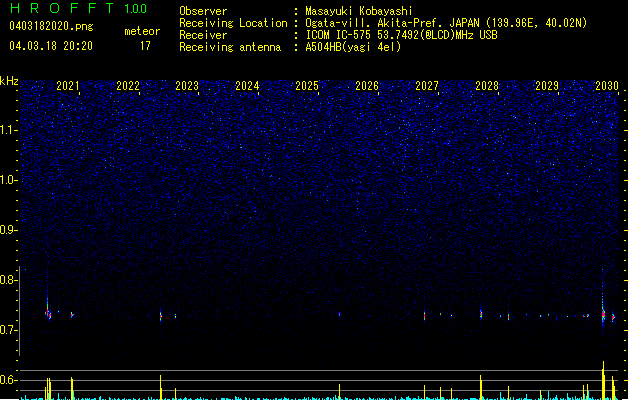Select antenna A504HB(yagi 4el) text

tap(353, 47)
